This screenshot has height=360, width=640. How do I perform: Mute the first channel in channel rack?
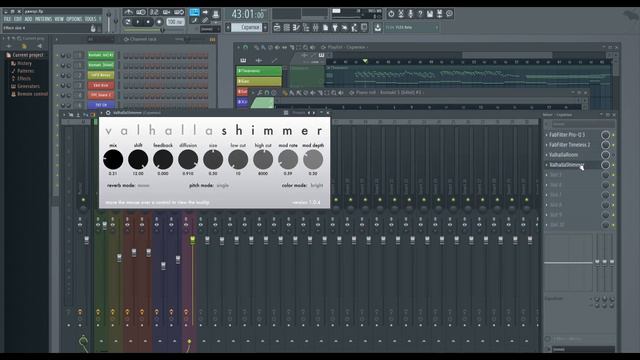pos(57,55)
